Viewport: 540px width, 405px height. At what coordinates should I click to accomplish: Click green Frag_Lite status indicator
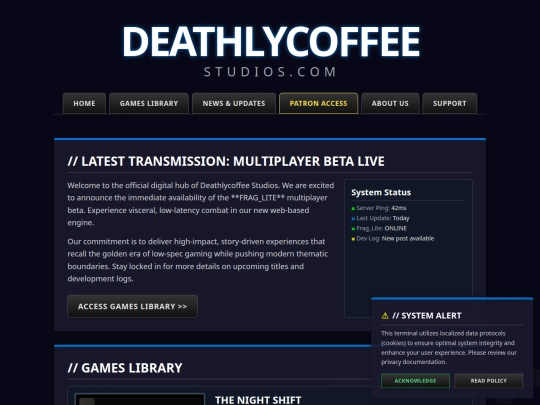(353, 229)
